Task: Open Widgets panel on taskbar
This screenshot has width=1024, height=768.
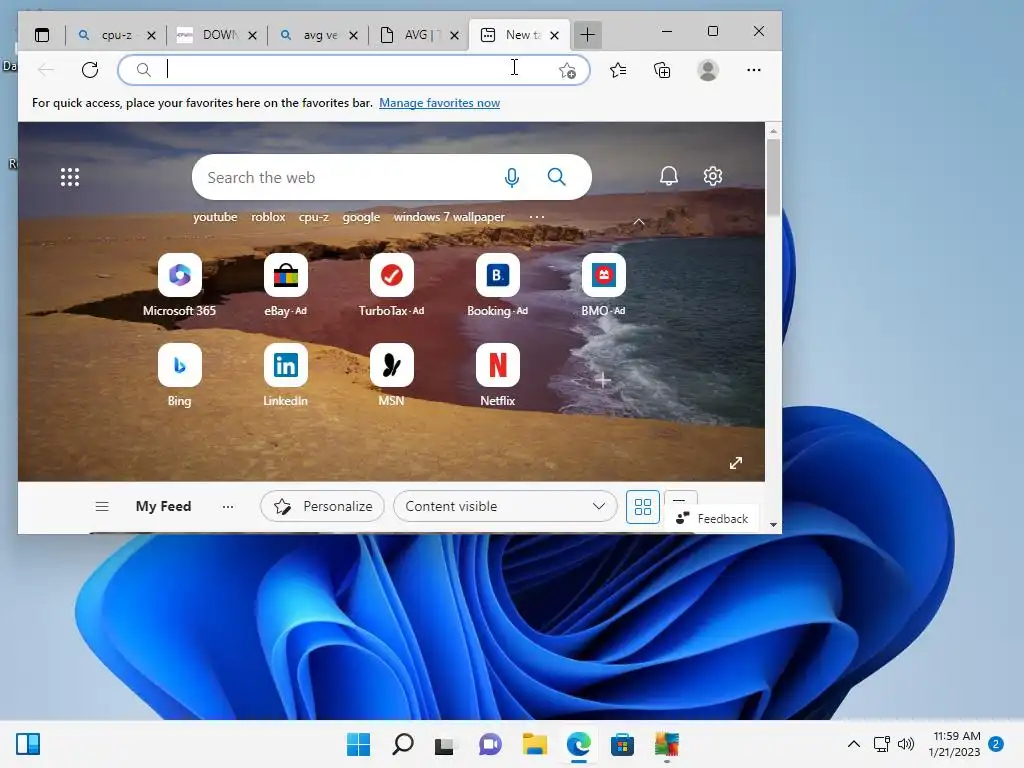Action: coord(28,744)
